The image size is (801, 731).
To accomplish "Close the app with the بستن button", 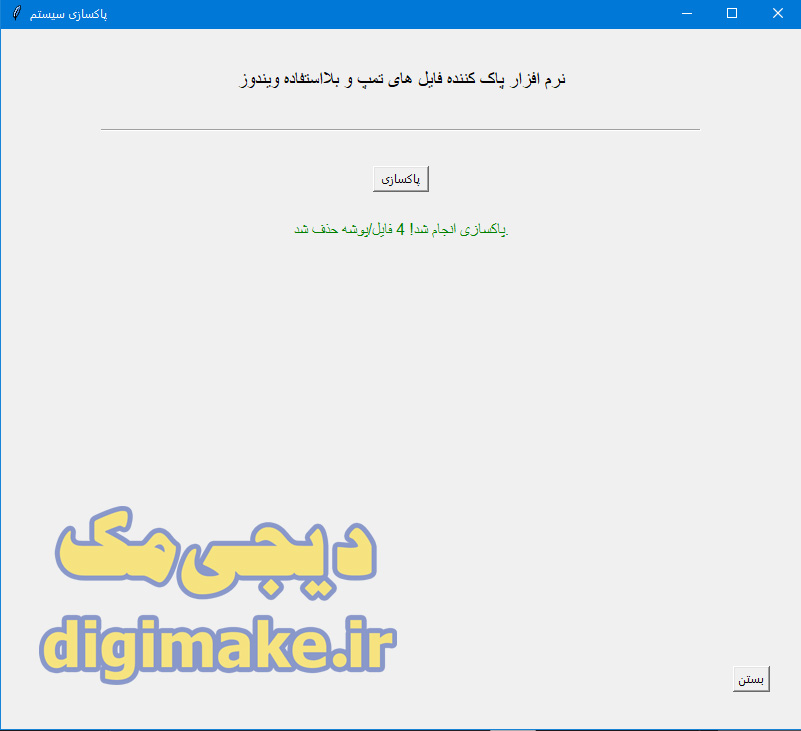I will pos(751,679).
